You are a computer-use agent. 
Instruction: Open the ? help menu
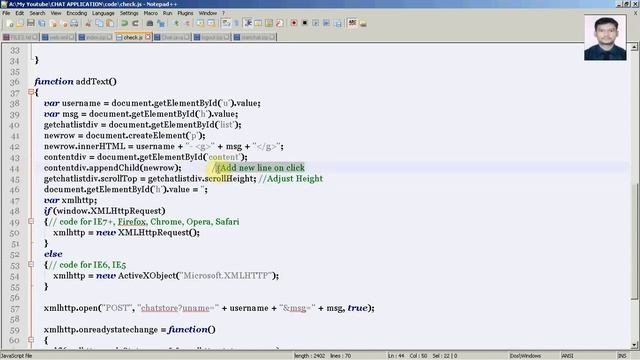tap(223, 13)
